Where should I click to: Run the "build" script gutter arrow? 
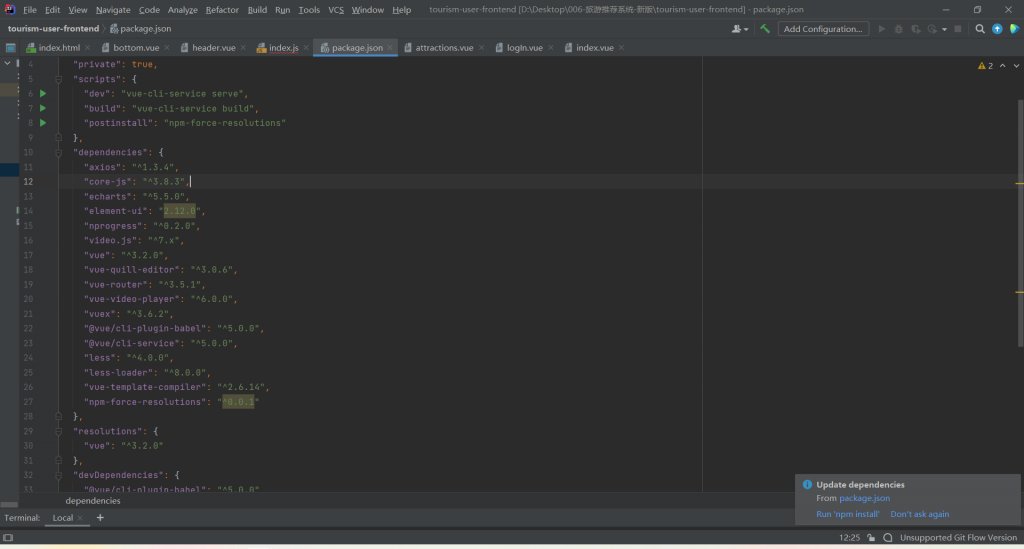coord(43,108)
